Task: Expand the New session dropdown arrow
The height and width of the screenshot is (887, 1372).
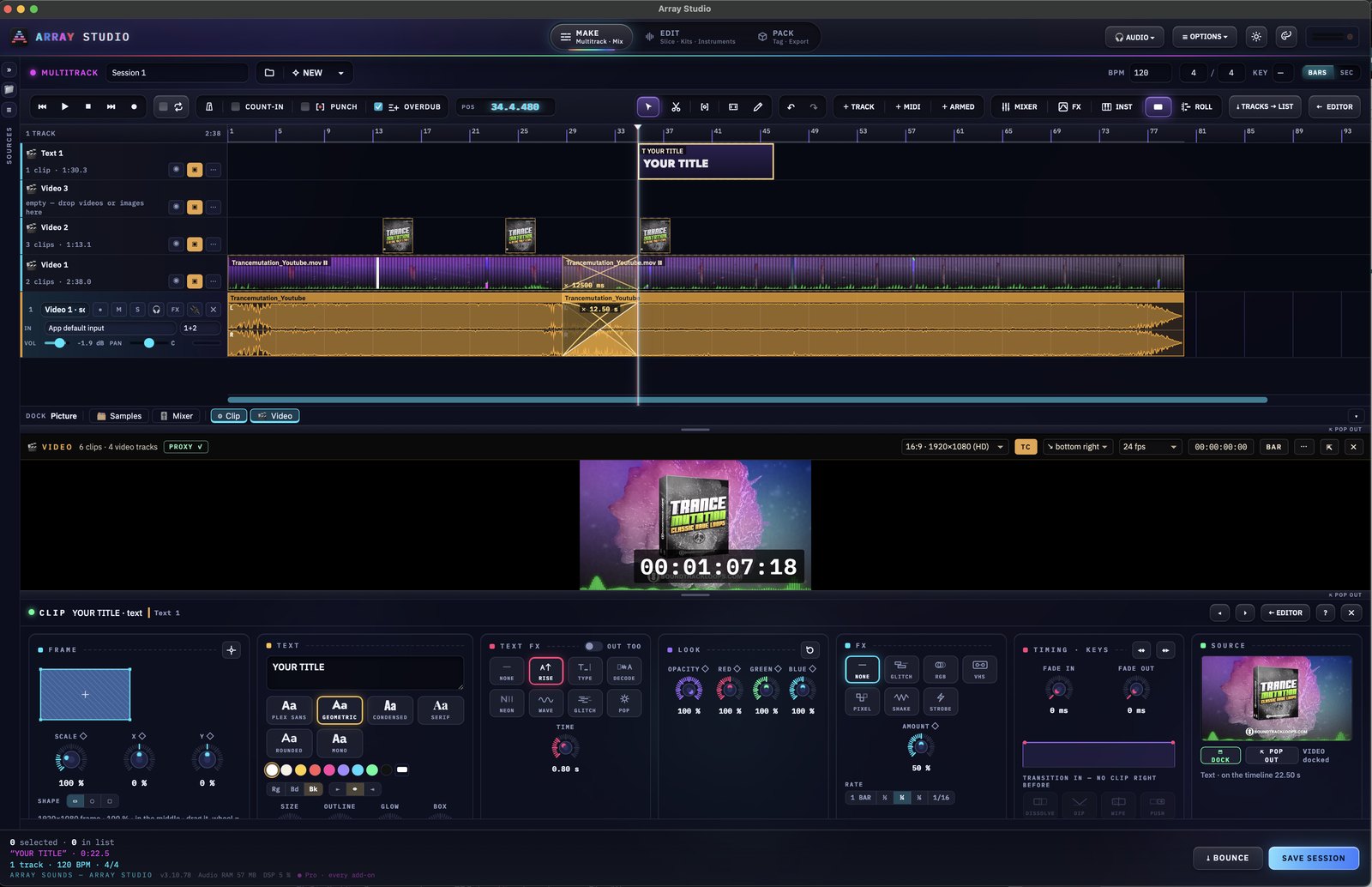Action: point(340,73)
